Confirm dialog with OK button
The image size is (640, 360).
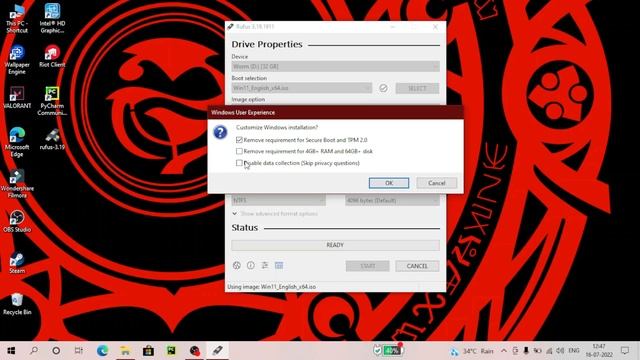(389, 183)
